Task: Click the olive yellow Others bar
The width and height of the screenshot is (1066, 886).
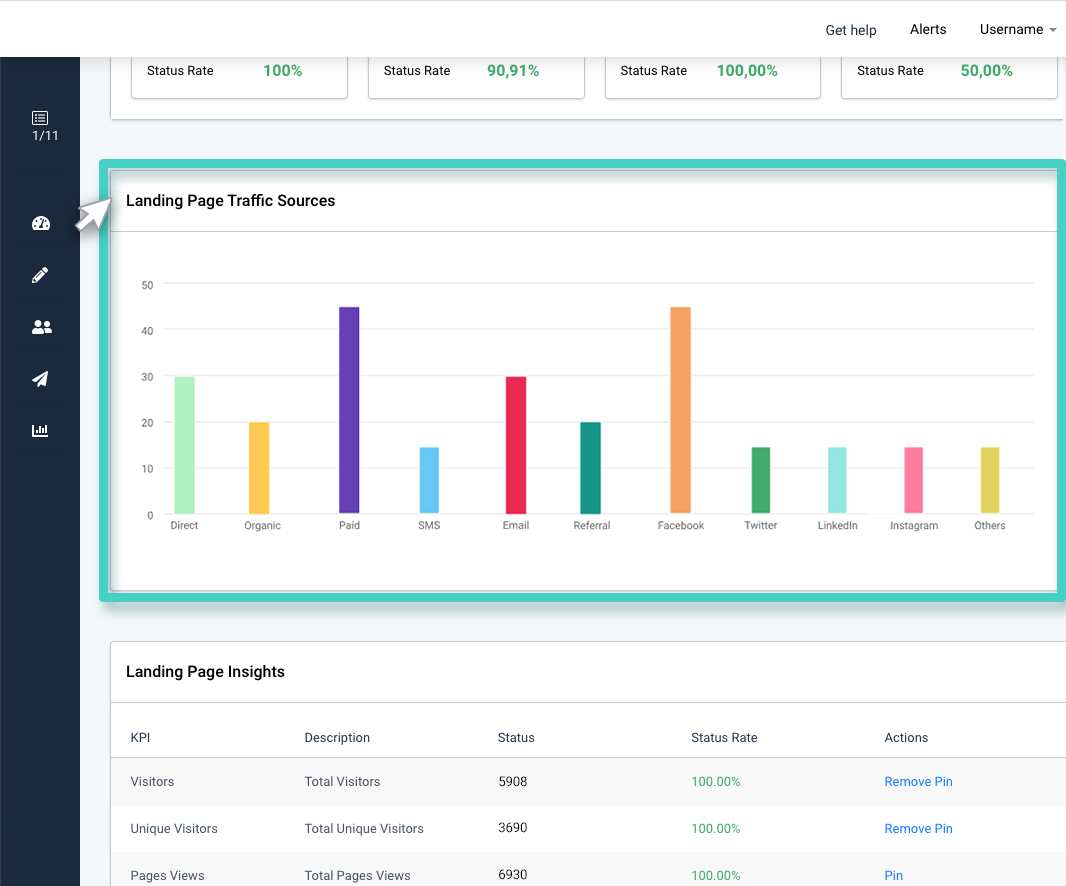Action: pos(990,480)
